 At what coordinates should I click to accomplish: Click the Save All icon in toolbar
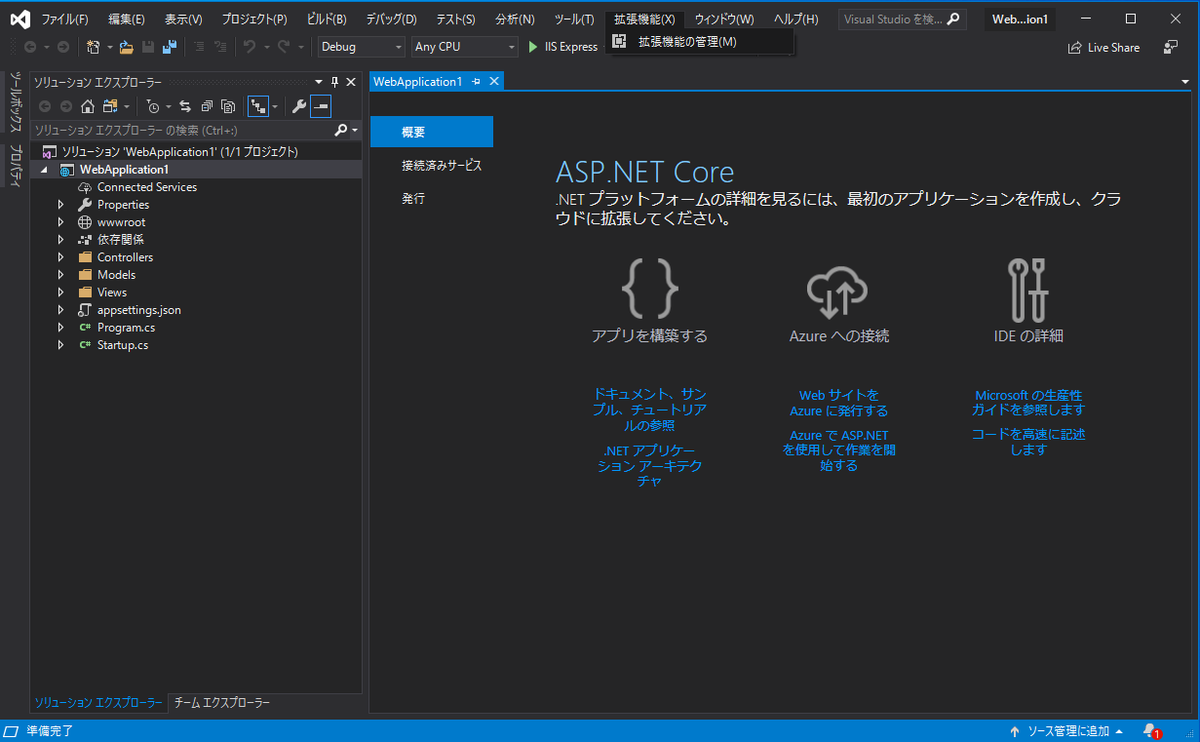coord(169,45)
